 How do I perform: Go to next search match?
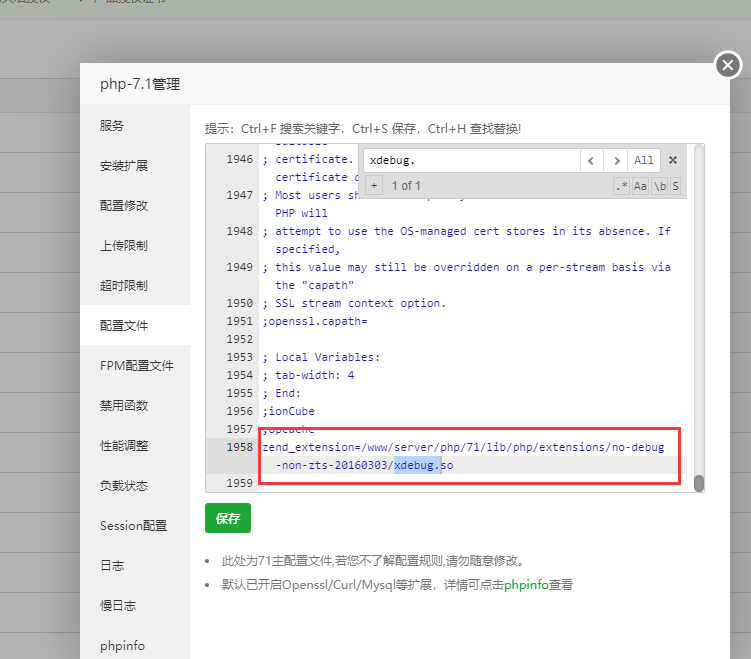616,160
